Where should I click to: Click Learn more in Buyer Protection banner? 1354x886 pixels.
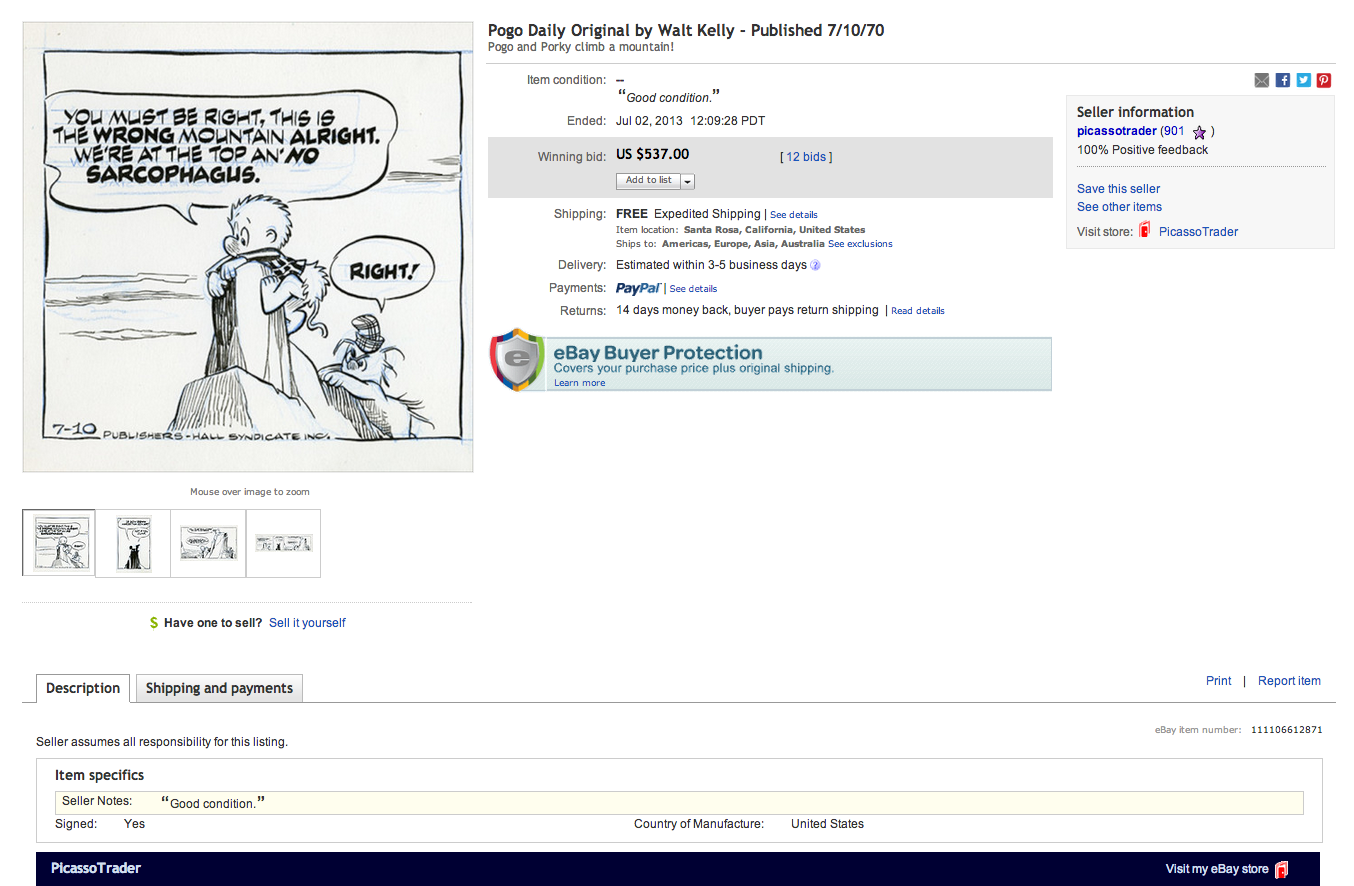click(580, 383)
